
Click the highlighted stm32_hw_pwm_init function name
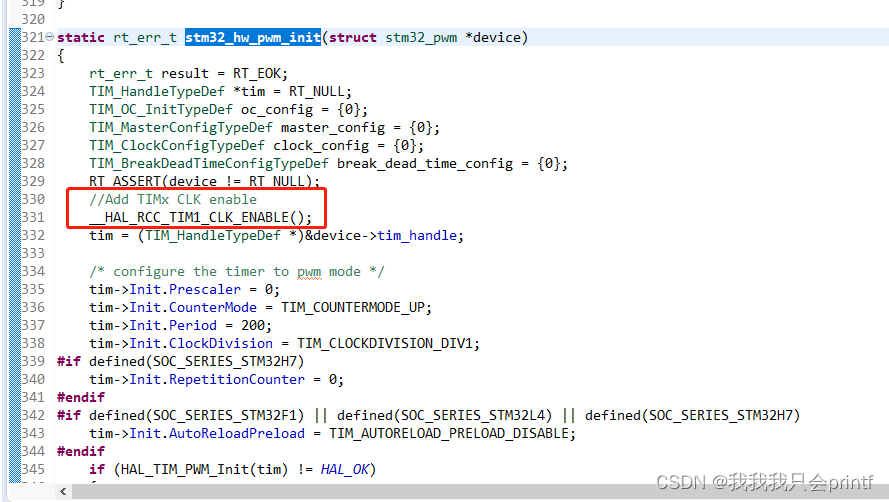point(253,37)
